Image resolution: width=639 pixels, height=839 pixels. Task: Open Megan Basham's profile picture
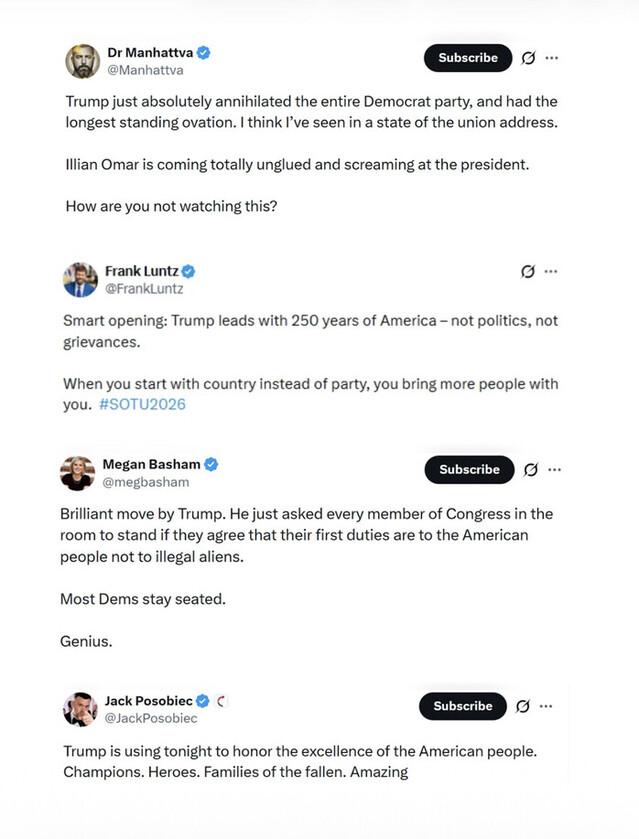78,473
